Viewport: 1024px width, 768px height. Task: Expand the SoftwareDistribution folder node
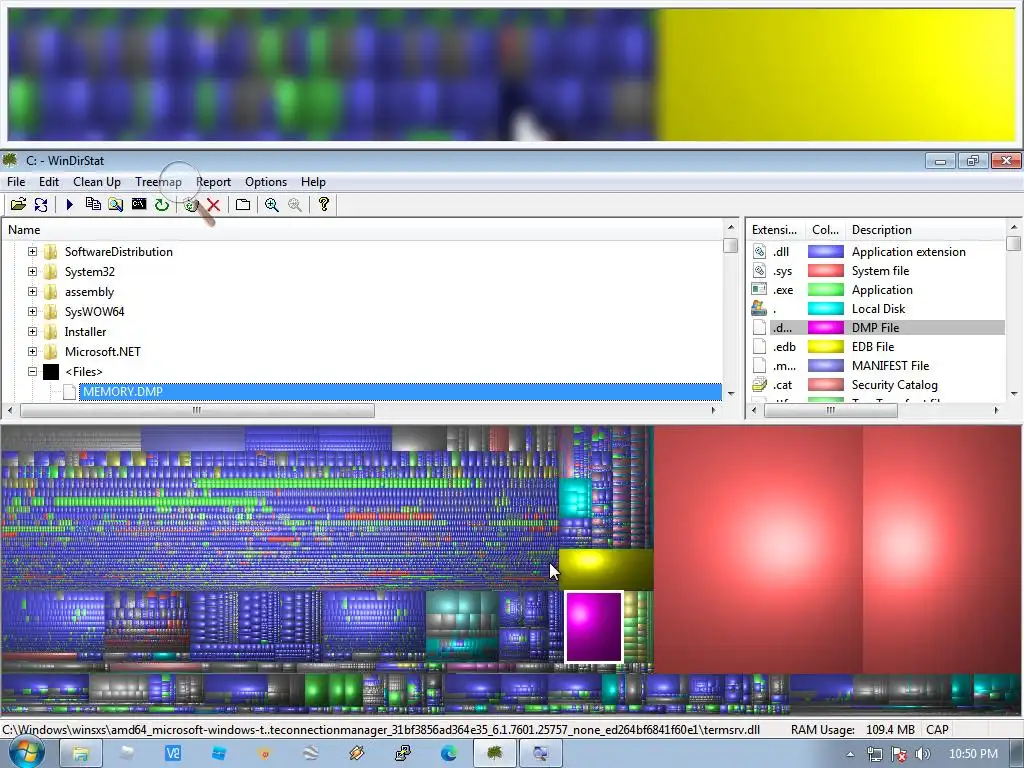32,251
